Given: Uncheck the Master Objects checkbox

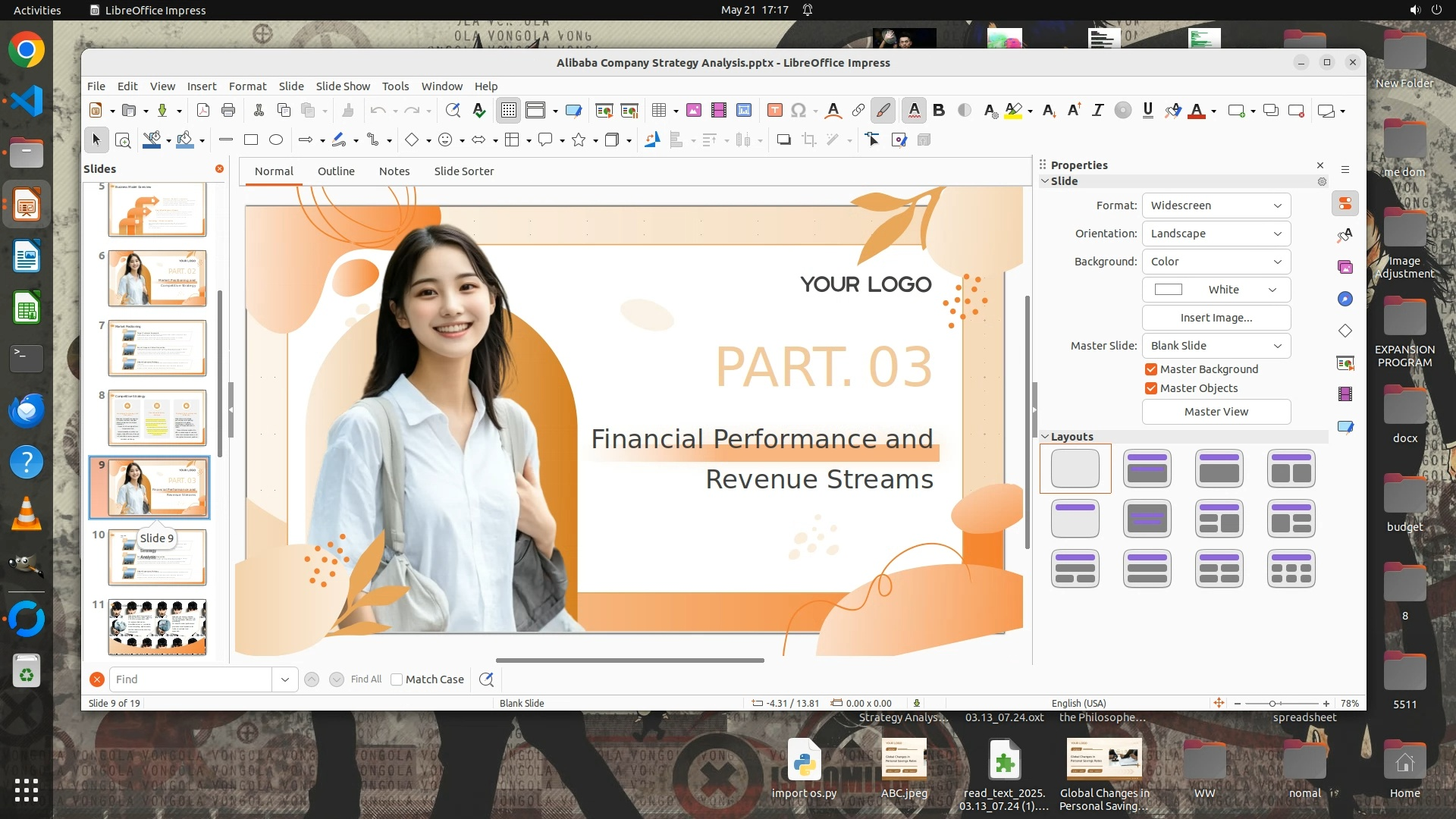Looking at the screenshot, I should pos(1151,388).
